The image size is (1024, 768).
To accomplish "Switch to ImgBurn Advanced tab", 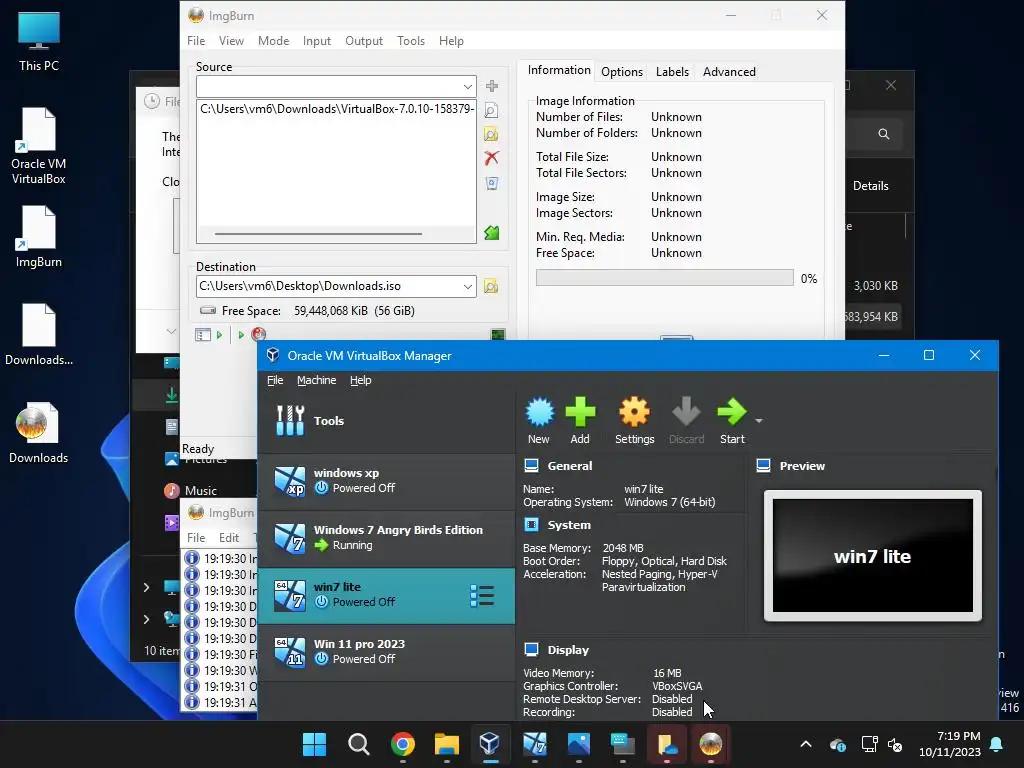I will coord(729,72).
